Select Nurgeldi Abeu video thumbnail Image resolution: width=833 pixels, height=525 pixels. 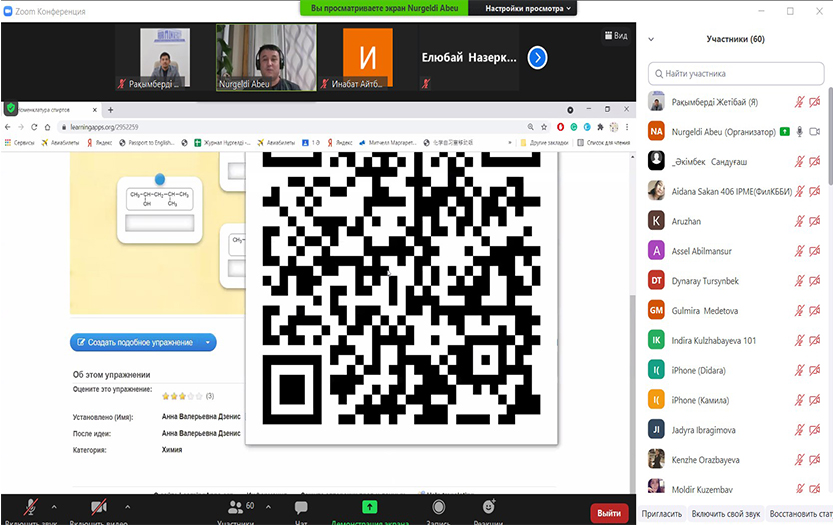(x=266, y=57)
